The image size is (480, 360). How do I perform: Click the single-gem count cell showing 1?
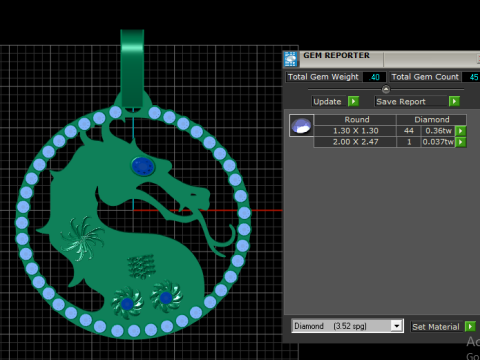click(409, 142)
